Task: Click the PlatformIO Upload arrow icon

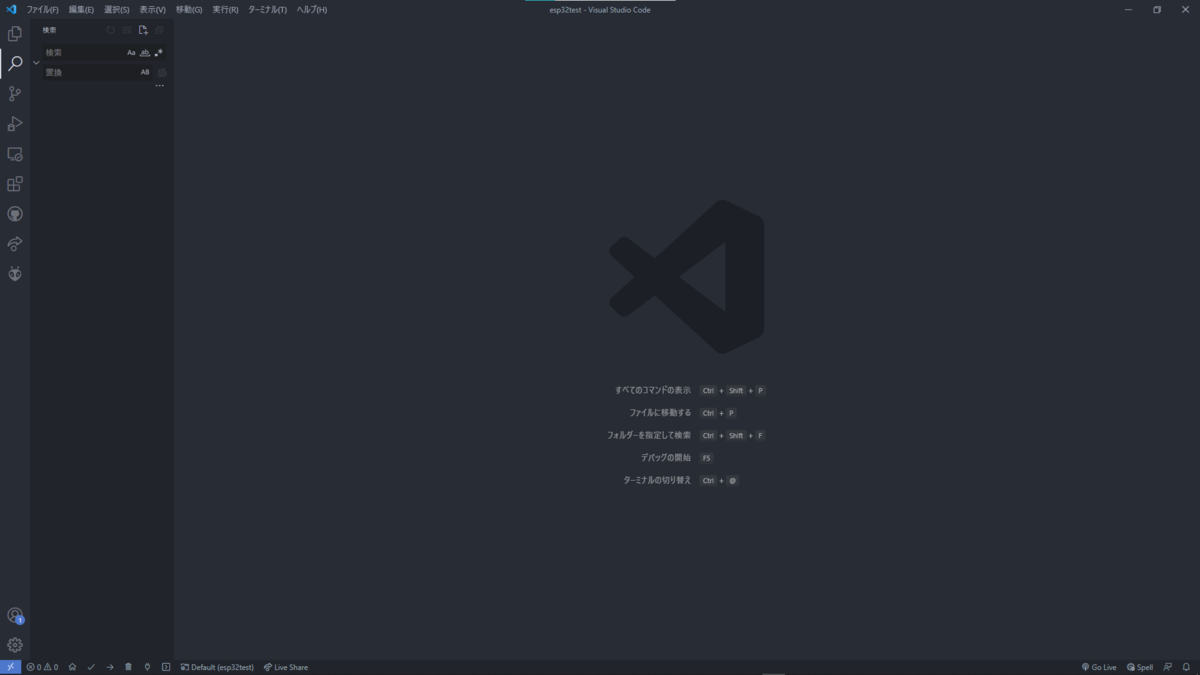Action: (x=110, y=667)
